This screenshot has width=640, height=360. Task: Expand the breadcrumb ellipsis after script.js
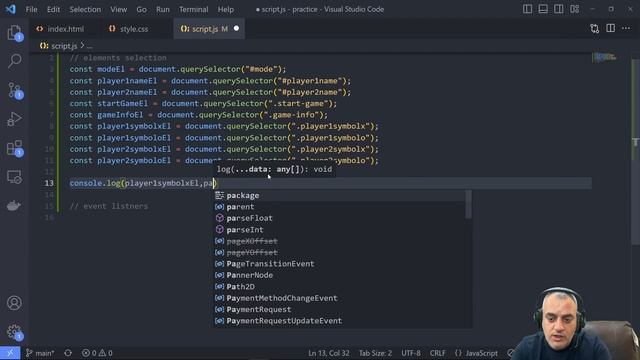(89, 46)
